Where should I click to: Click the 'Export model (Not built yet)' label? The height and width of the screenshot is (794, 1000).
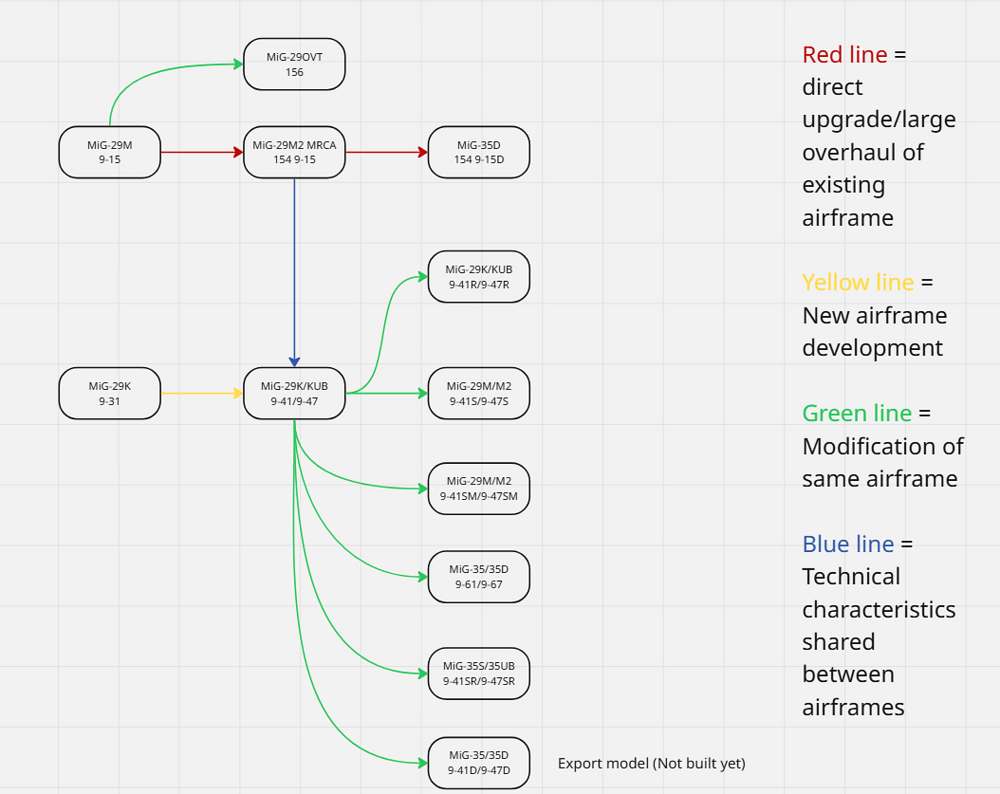[x=651, y=763]
